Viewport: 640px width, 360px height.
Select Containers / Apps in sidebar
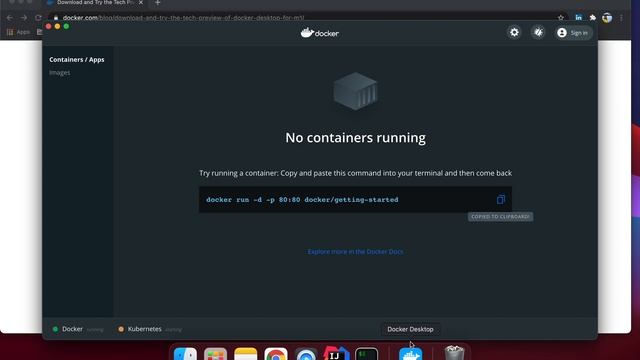[x=77, y=60]
